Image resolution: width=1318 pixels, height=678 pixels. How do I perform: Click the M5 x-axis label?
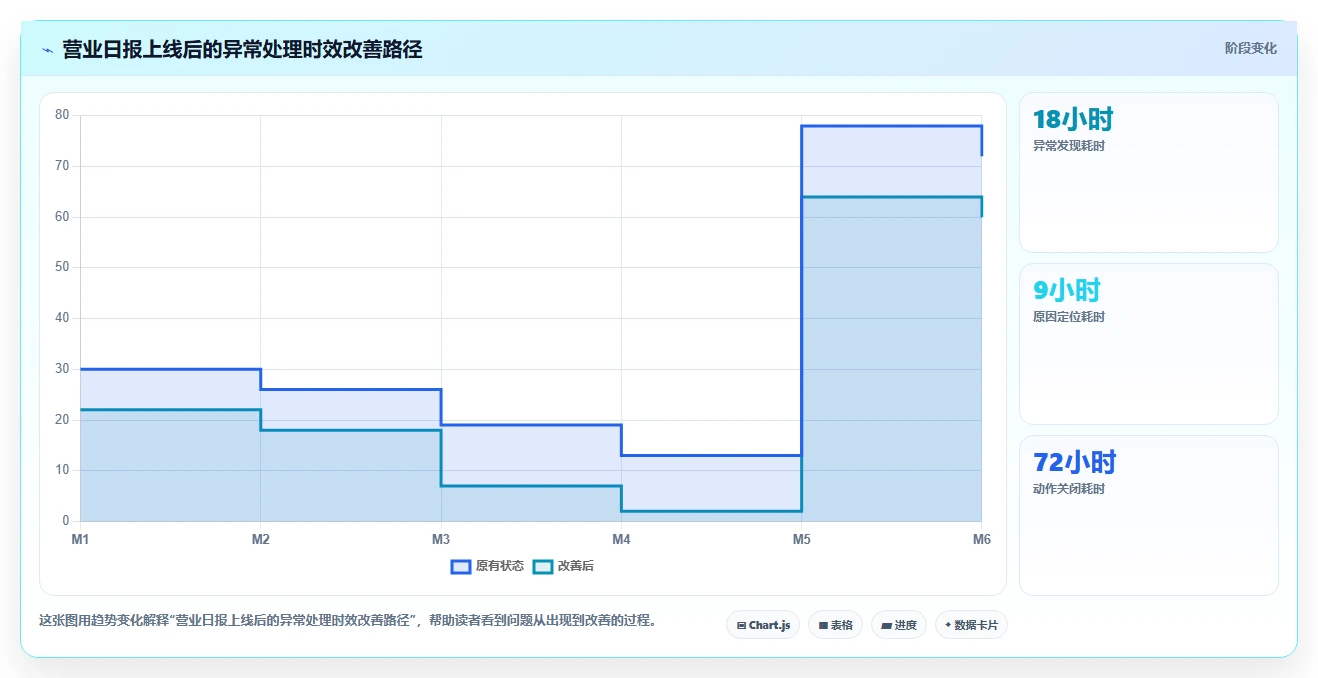802,540
